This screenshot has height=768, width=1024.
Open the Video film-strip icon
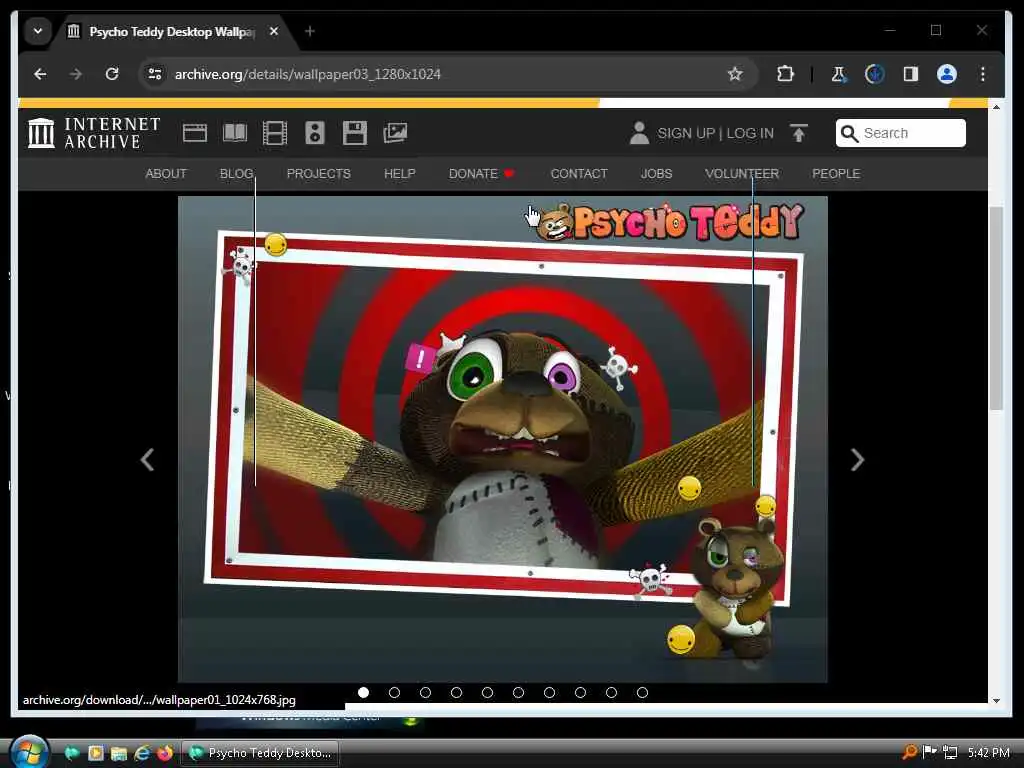point(275,133)
